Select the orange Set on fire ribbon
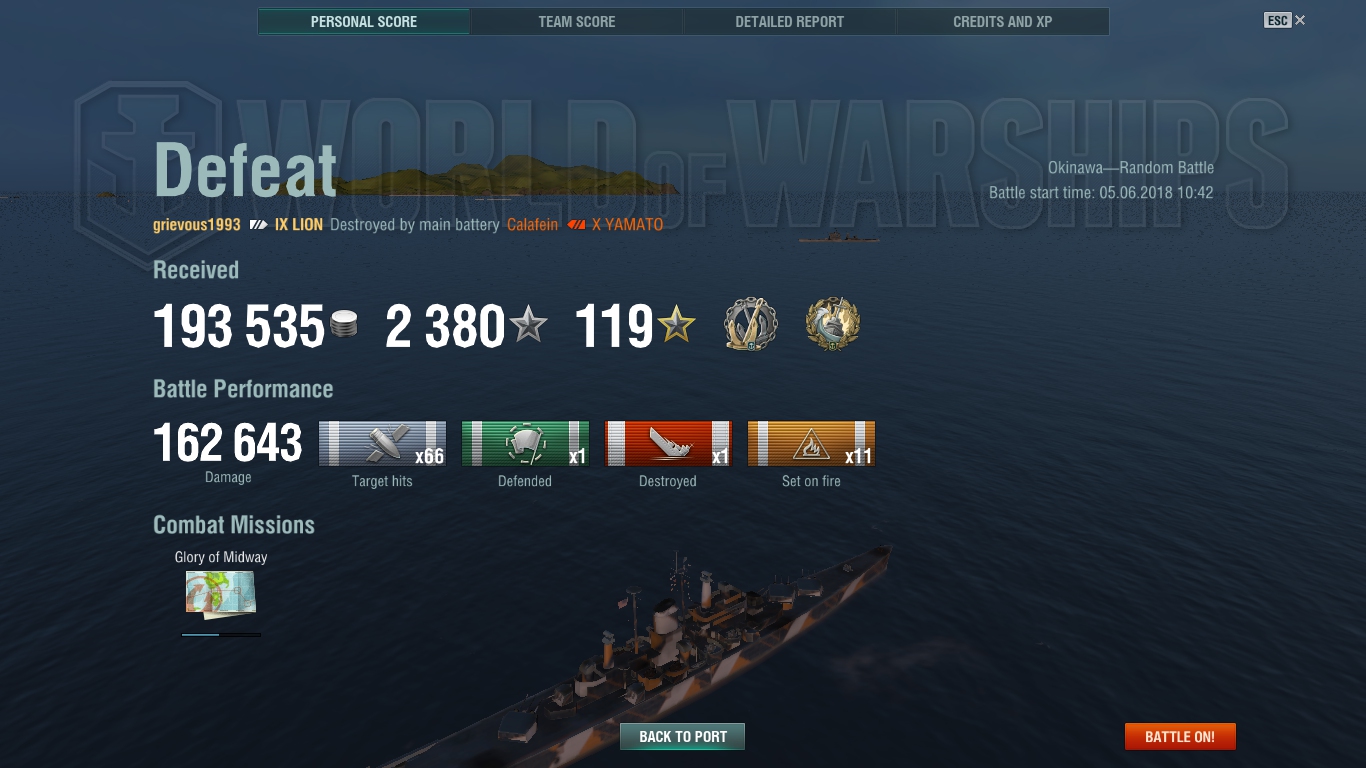 click(811, 444)
